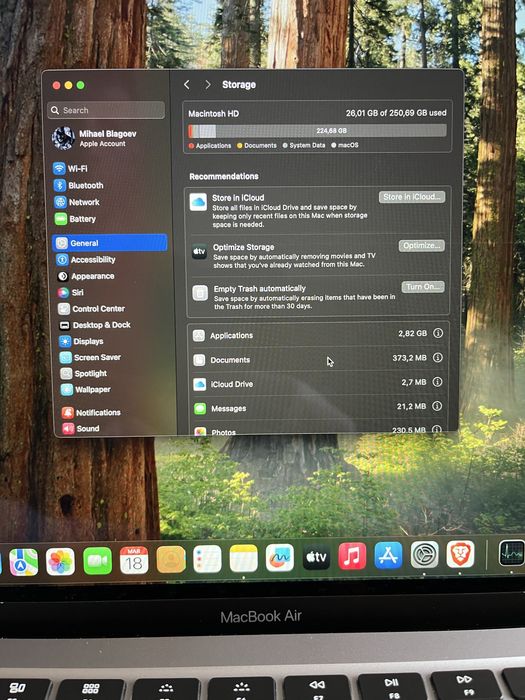The height and width of the screenshot is (700, 525).
Task: Go forward with the right chevron
Action: 208,84
